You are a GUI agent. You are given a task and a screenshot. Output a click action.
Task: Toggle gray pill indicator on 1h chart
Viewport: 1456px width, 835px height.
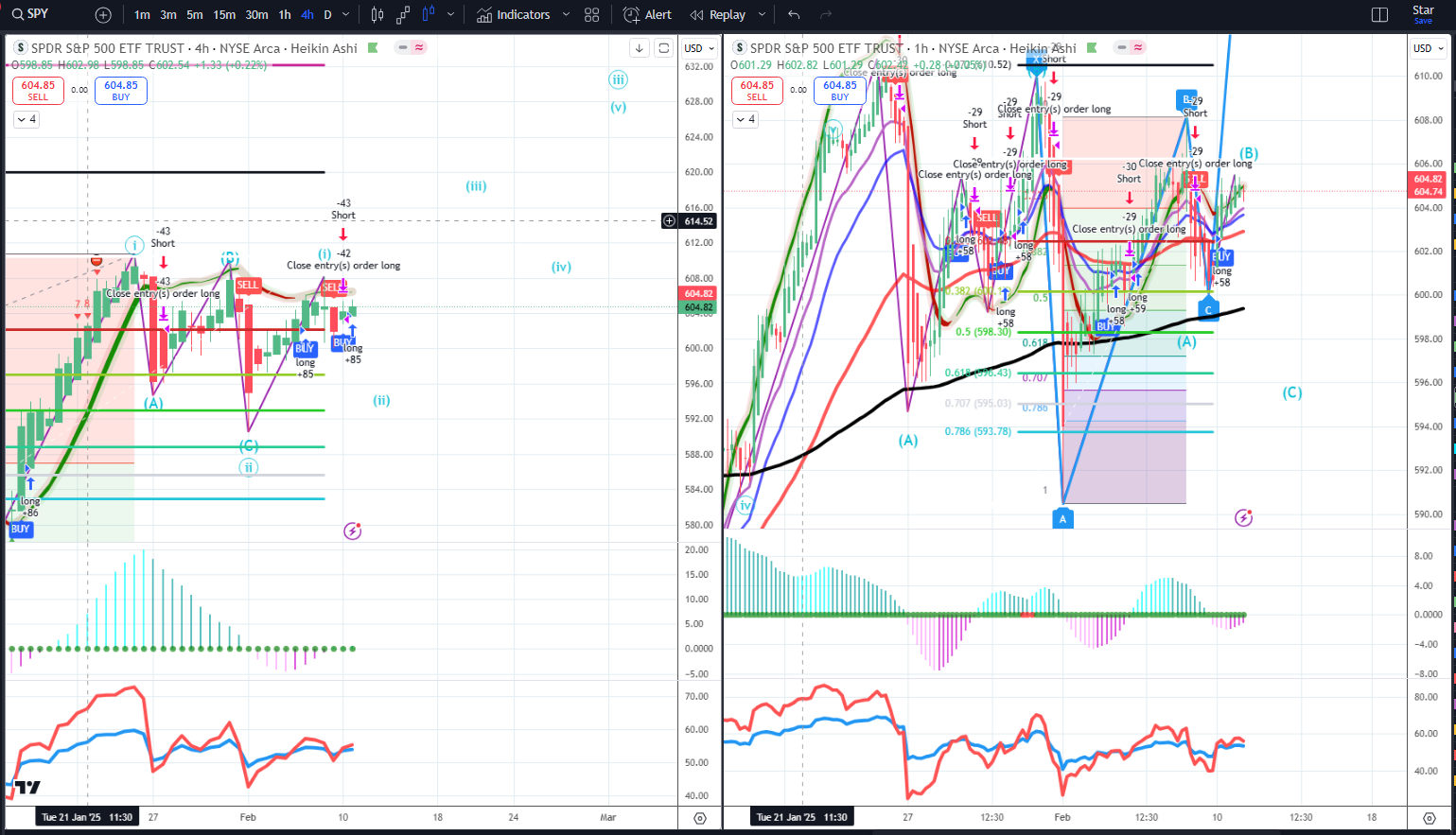tap(1122, 47)
